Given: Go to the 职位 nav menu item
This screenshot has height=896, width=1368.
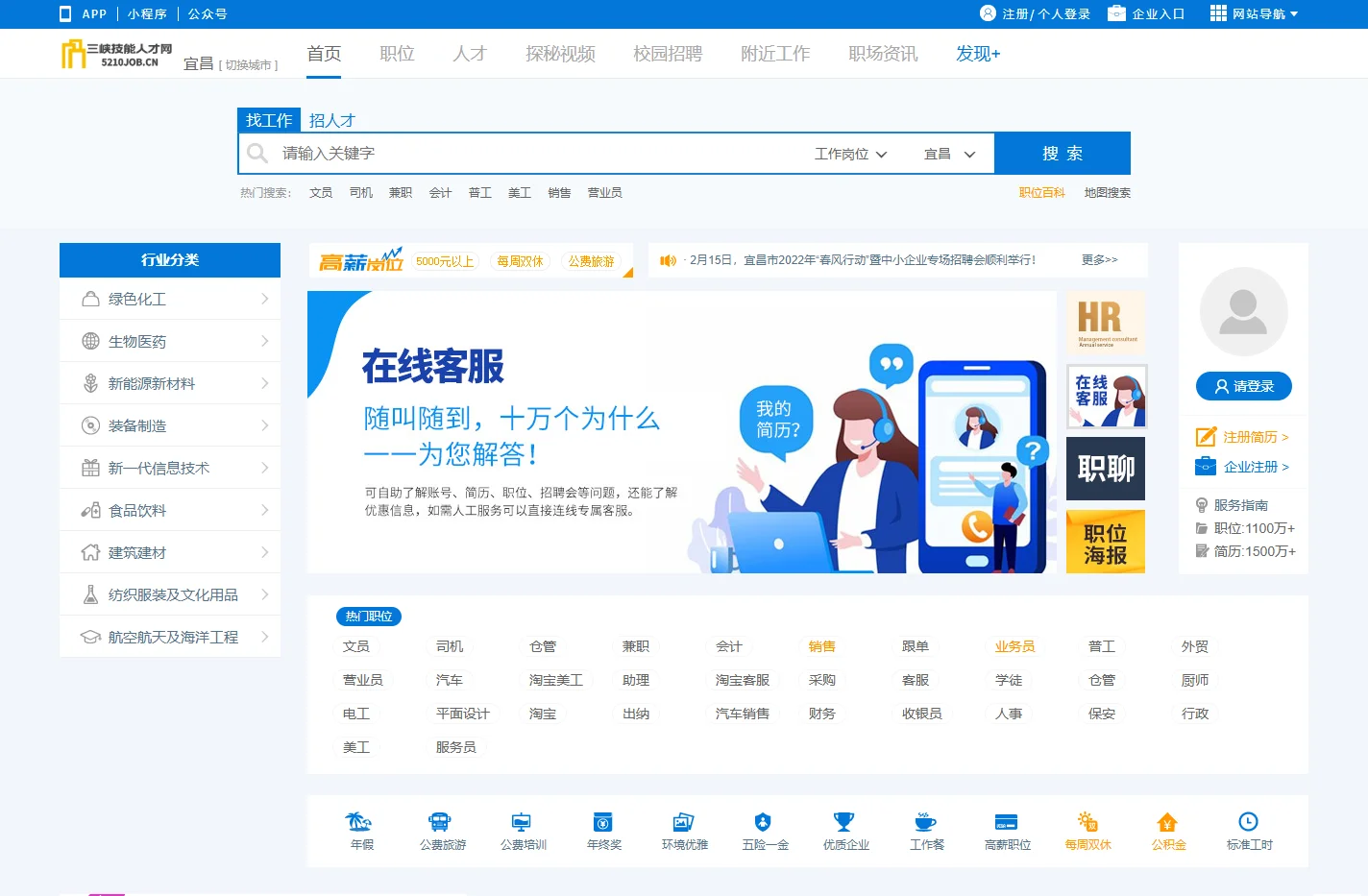Looking at the screenshot, I should pos(397,54).
